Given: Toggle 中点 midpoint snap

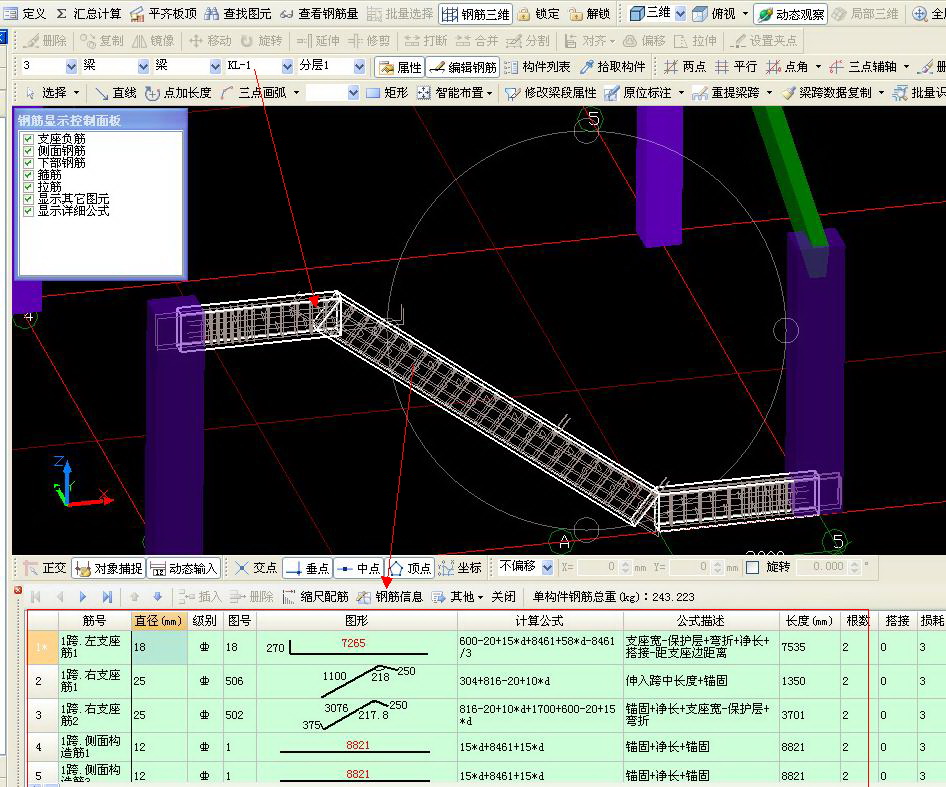Looking at the screenshot, I should coord(358,568).
